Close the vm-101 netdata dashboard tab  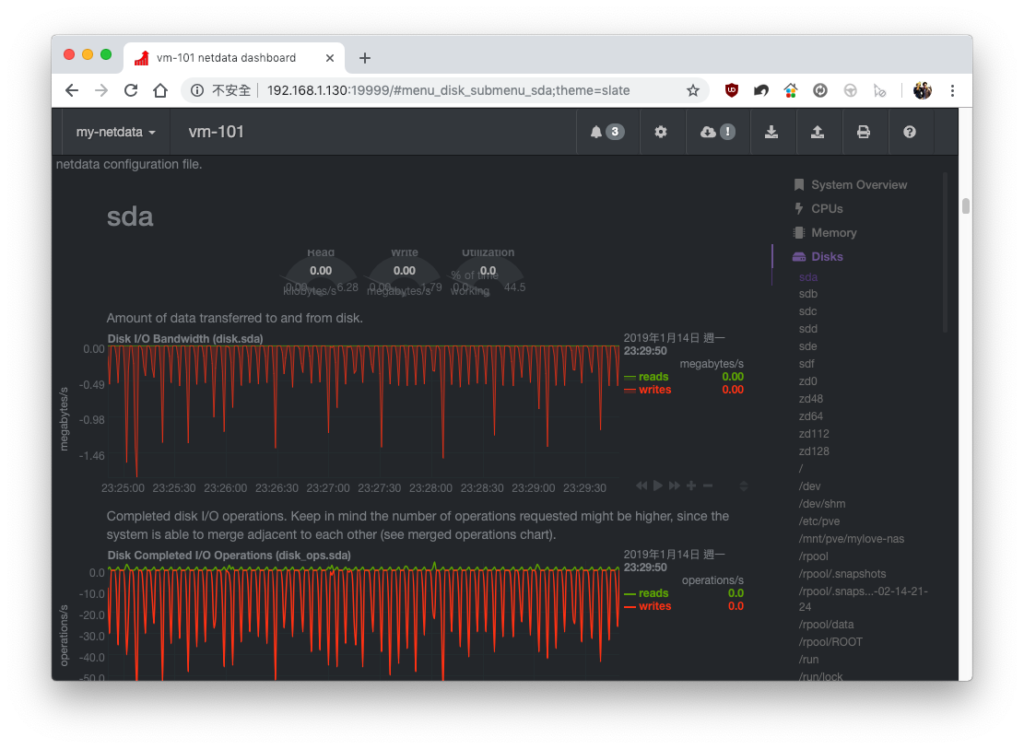[330, 58]
